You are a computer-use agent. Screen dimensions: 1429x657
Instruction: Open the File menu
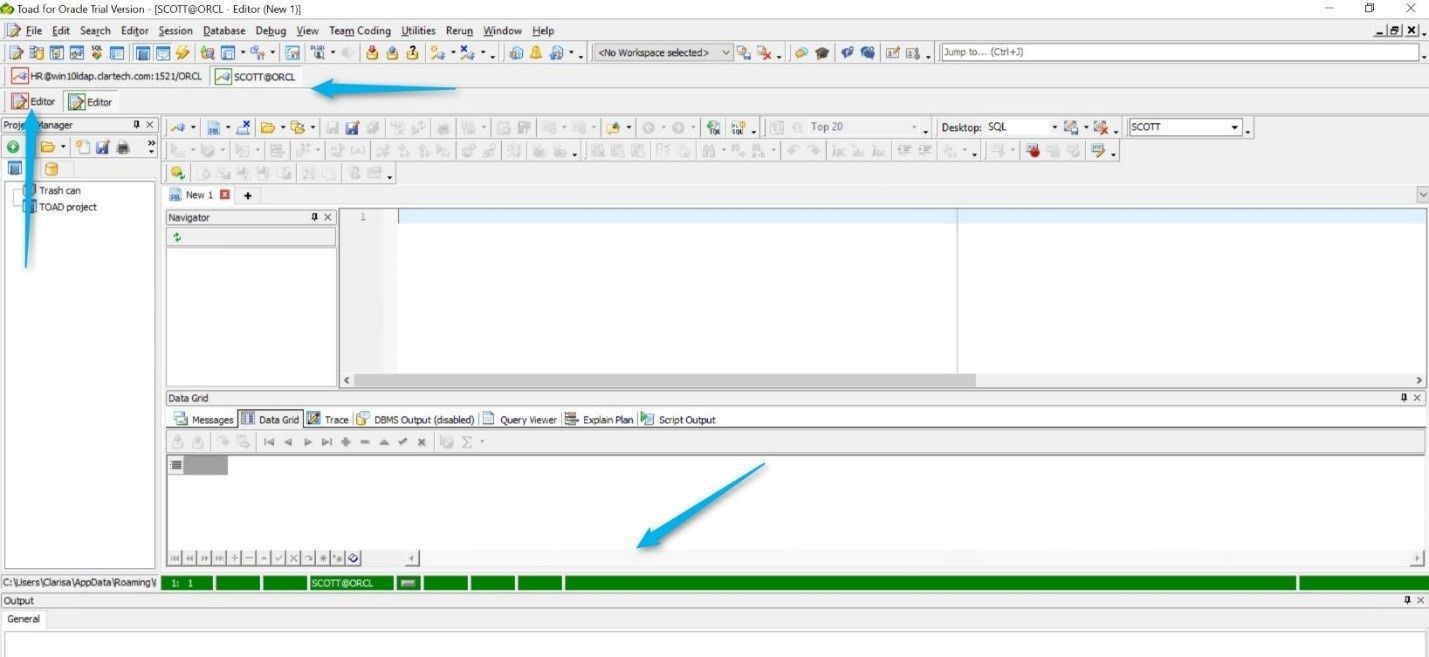pyautogui.click(x=34, y=31)
